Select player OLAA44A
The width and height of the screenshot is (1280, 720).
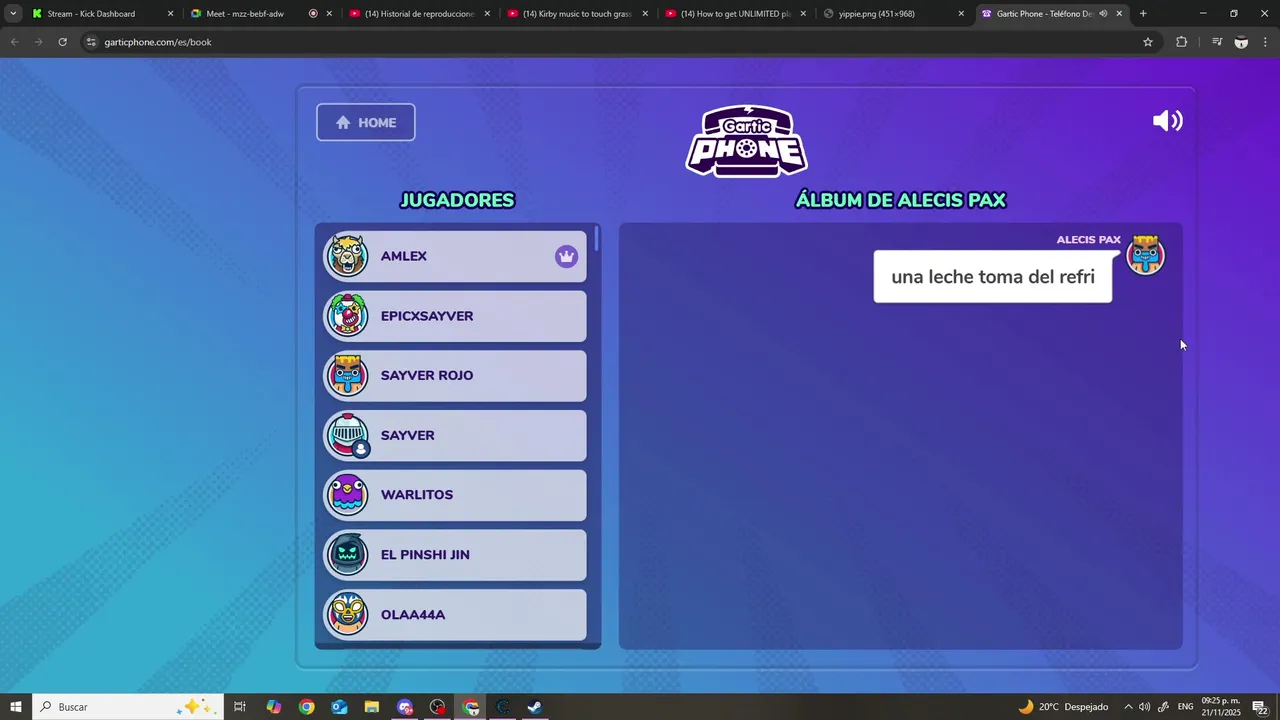455,614
